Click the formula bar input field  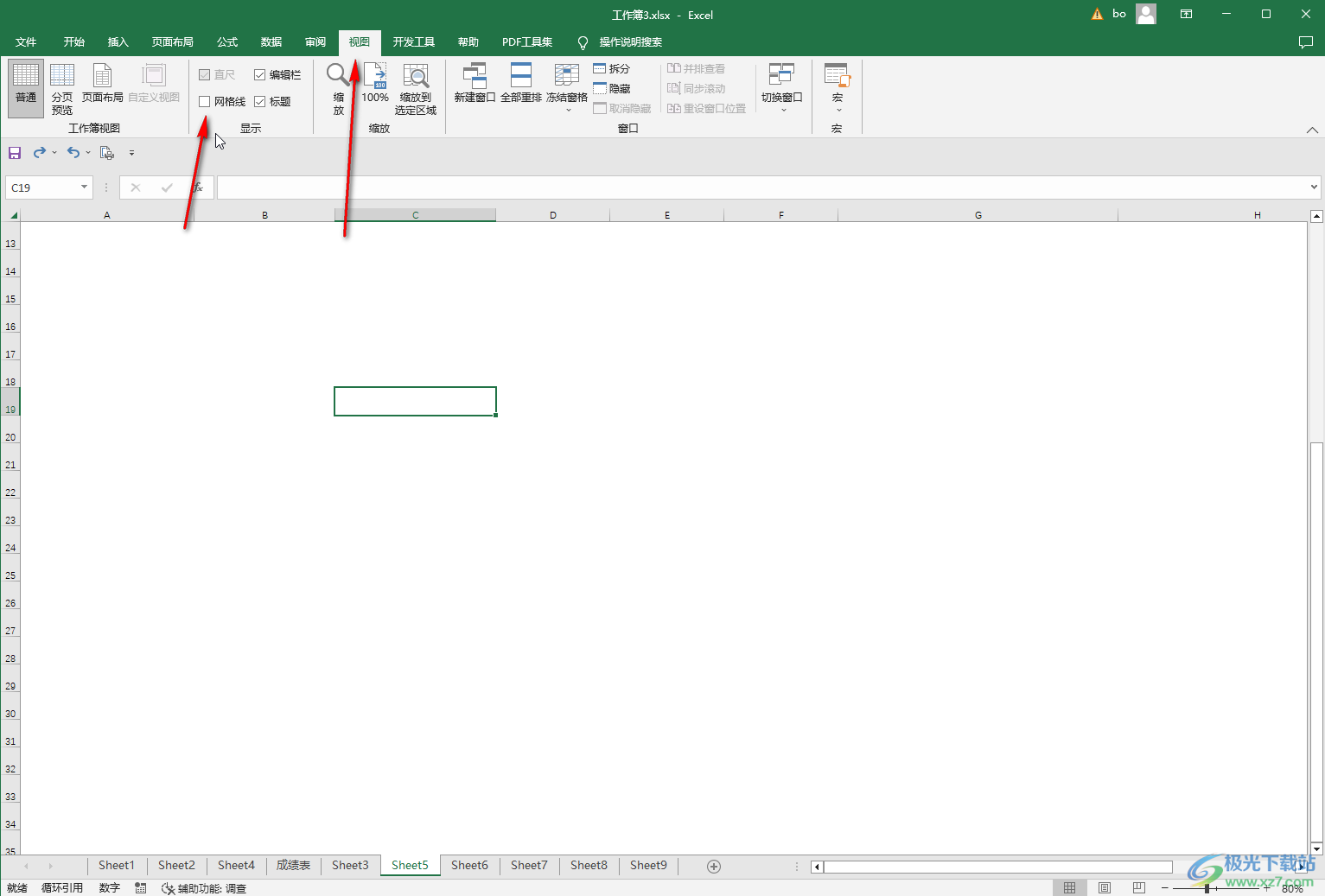(x=762, y=187)
